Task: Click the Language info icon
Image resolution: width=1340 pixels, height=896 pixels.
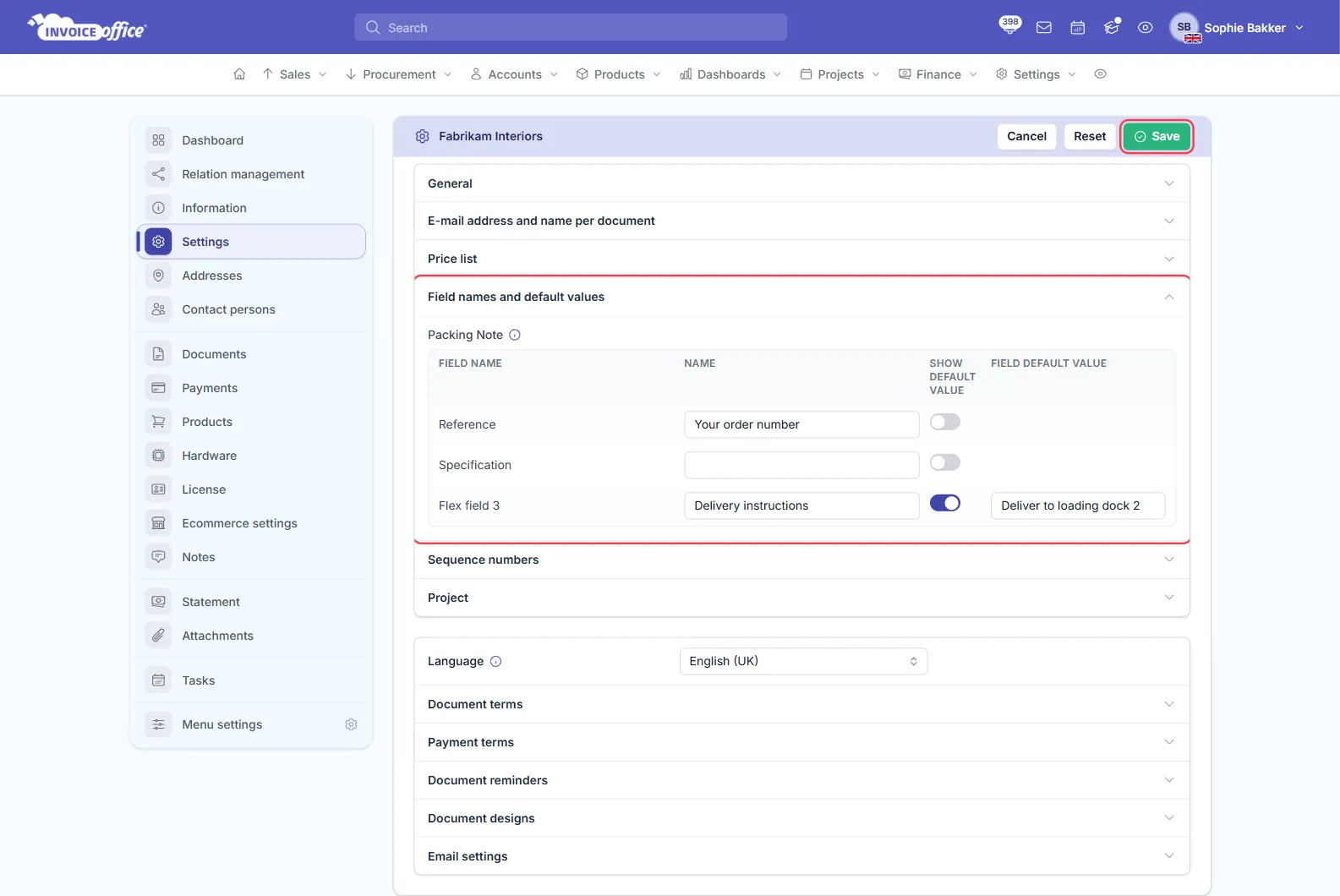Action: coord(496,662)
